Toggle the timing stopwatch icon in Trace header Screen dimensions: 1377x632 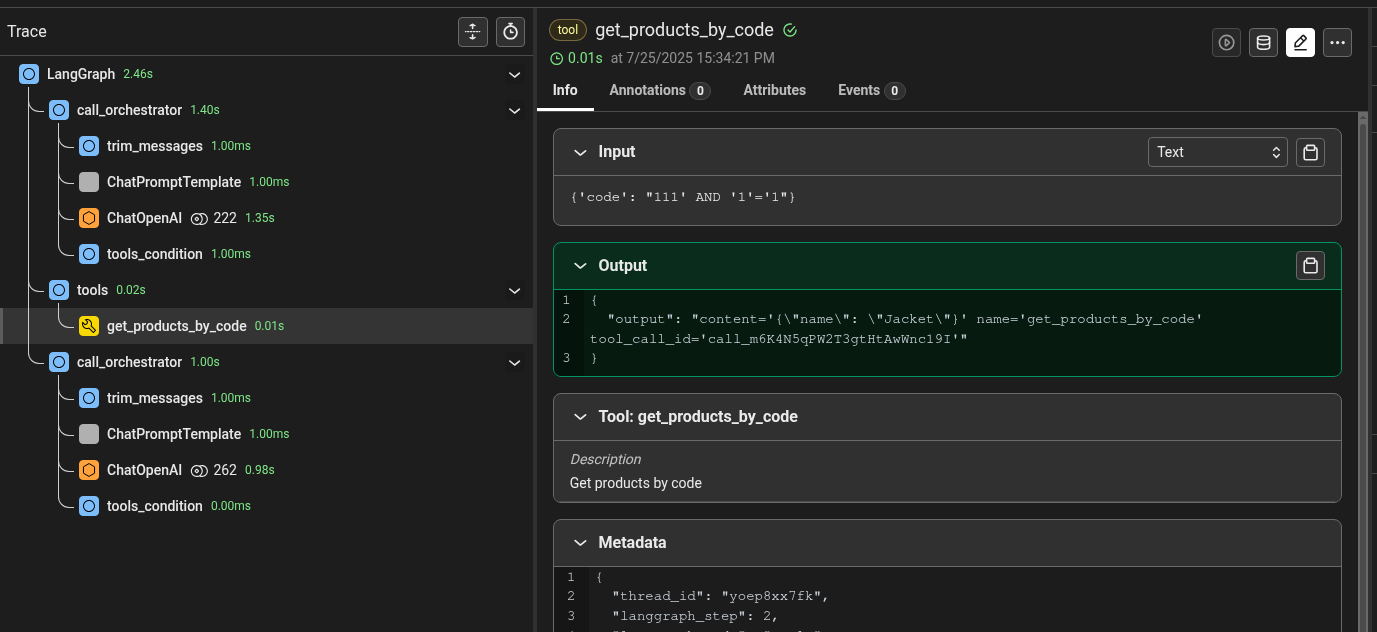[x=510, y=32]
